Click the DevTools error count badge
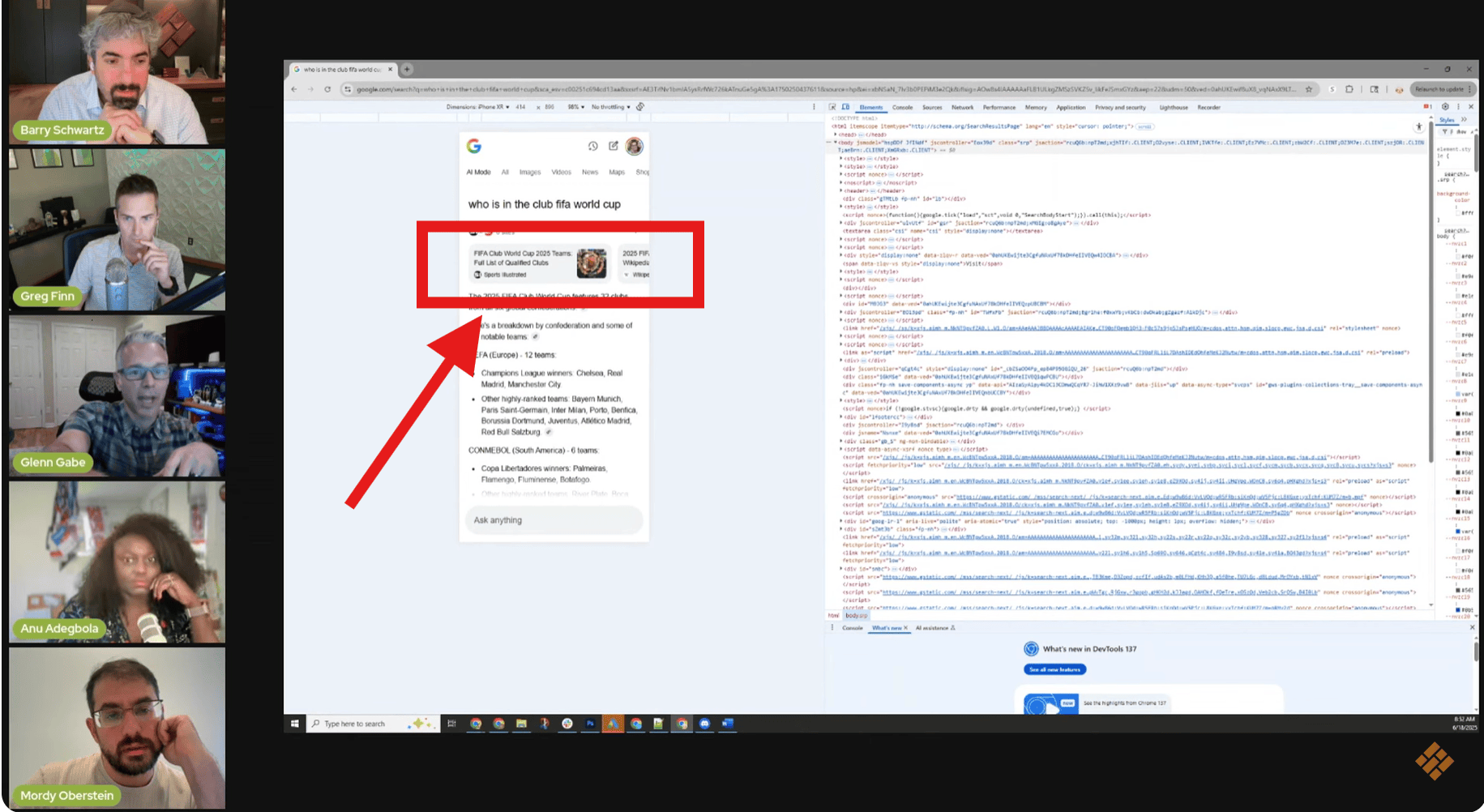Screen dimensions: 1484x812 pyautogui.click(x=1427, y=107)
